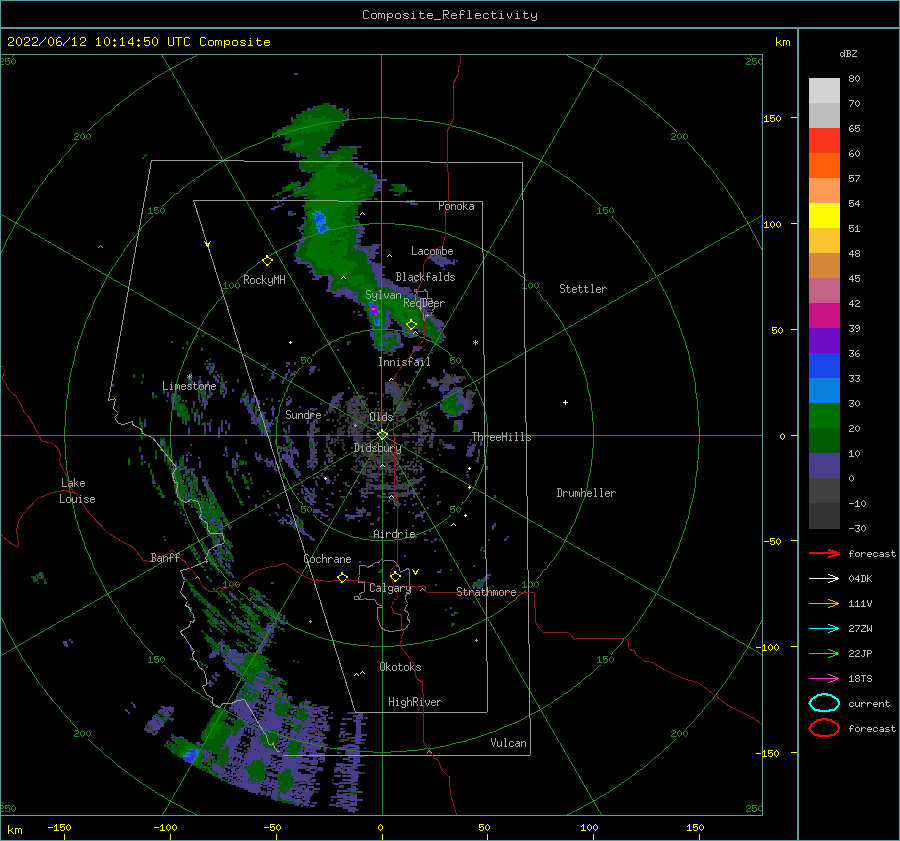
Task: Click the dBZ legend heading
Action: 848,54
